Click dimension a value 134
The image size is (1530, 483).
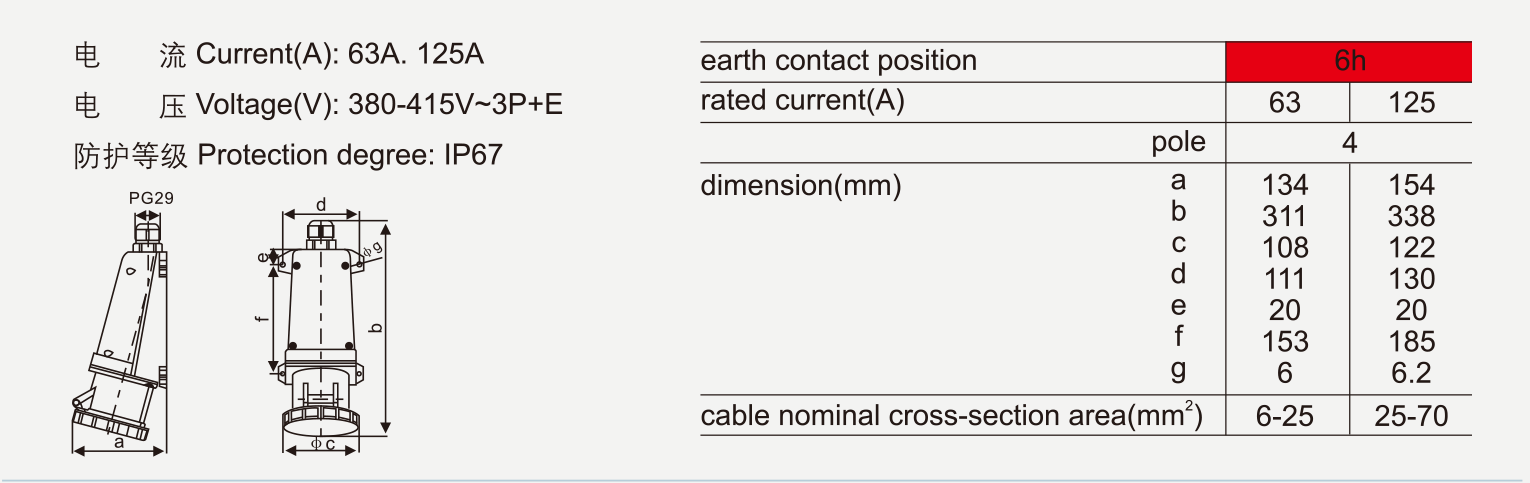click(x=1285, y=185)
